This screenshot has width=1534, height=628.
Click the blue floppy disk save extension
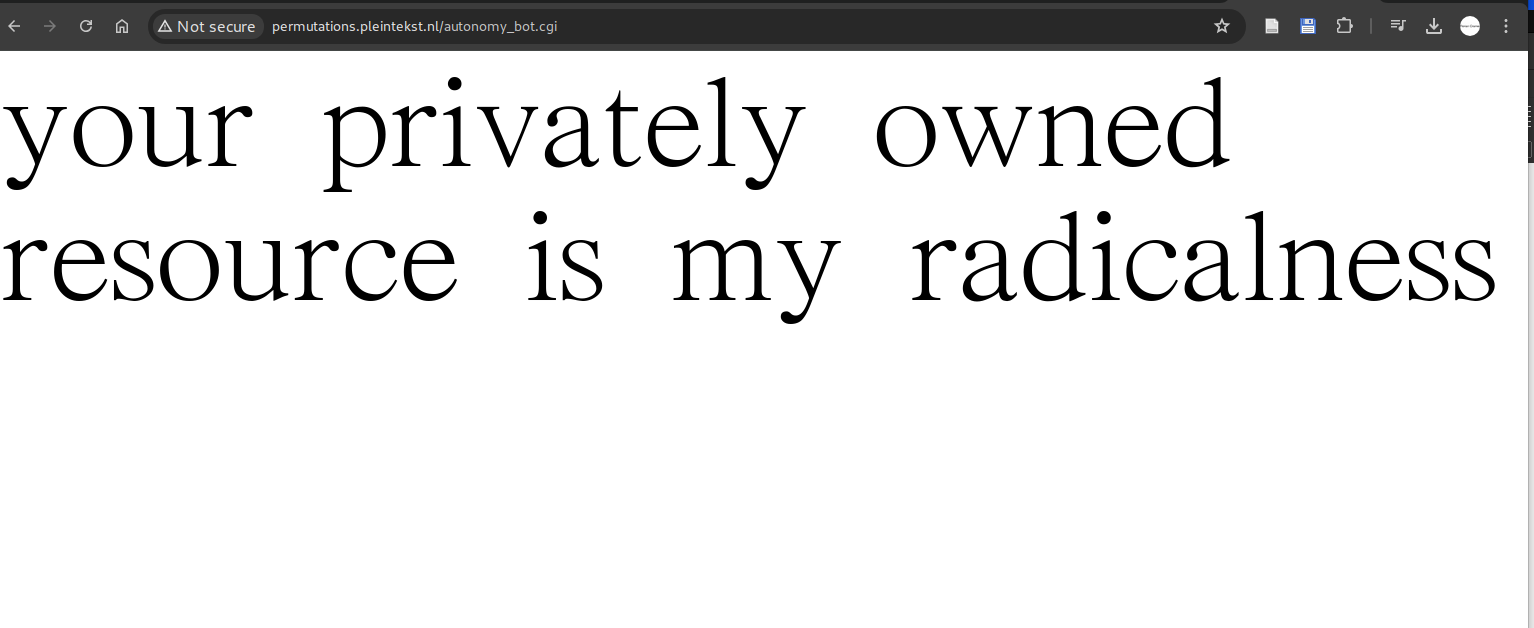tap(1307, 27)
